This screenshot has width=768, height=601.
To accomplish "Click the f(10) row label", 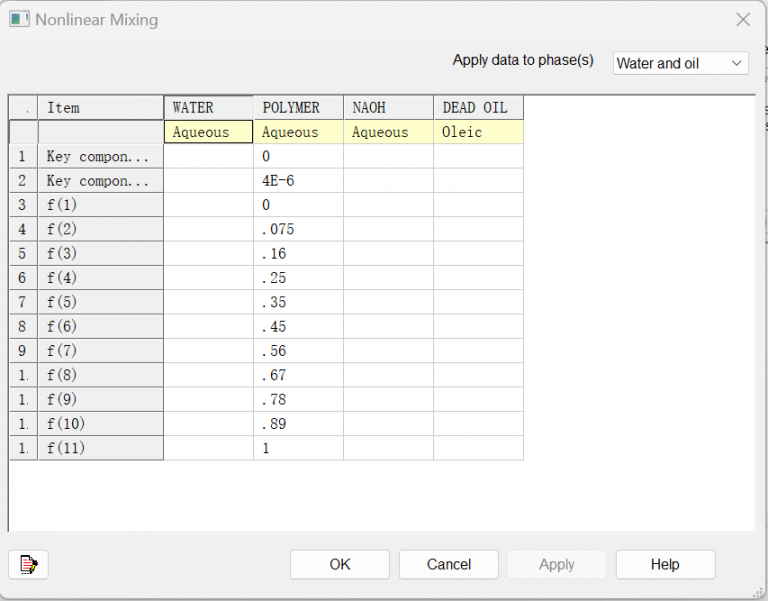I will 100,424.
